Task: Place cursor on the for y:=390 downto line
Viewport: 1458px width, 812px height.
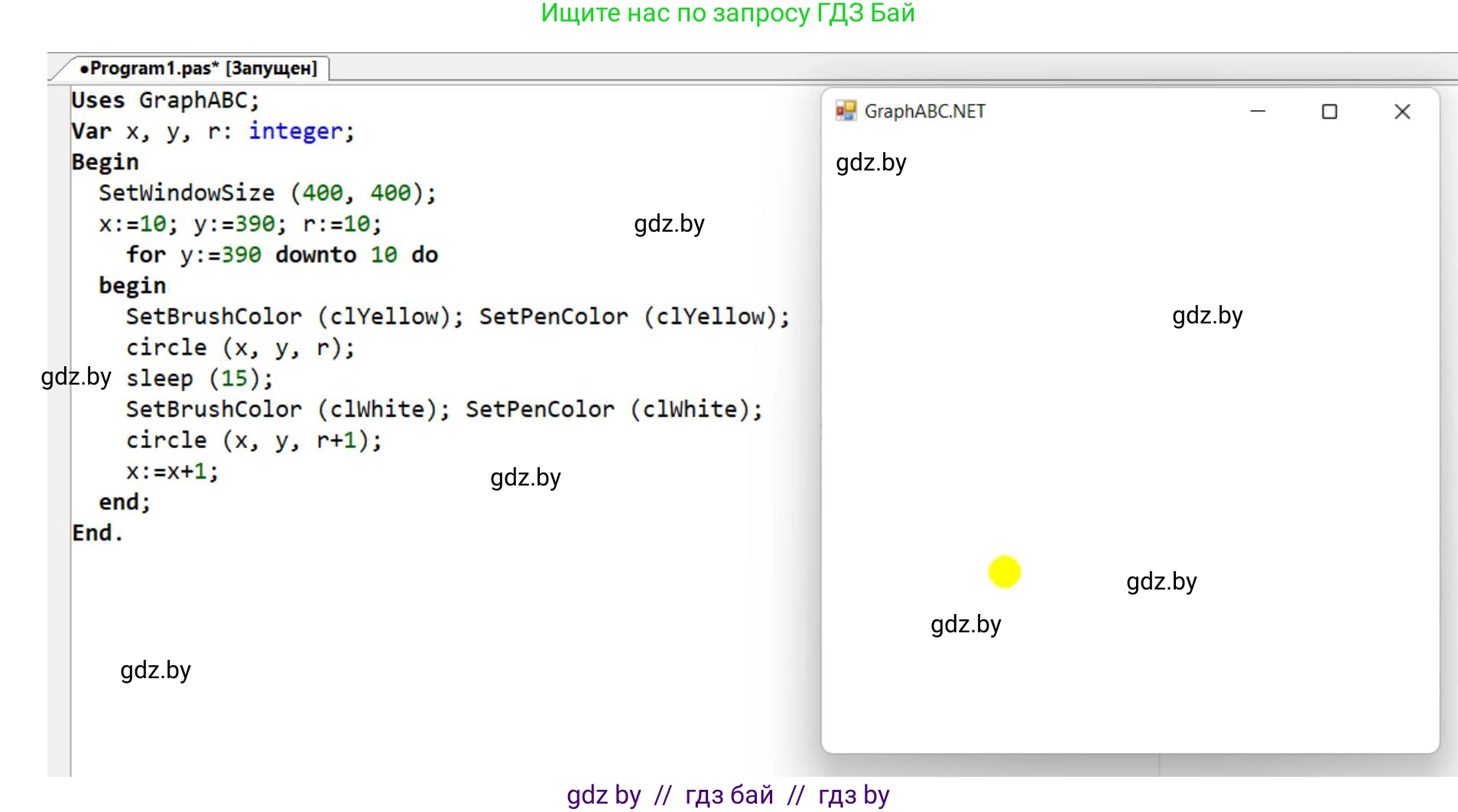Action: pyautogui.click(x=281, y=255)
